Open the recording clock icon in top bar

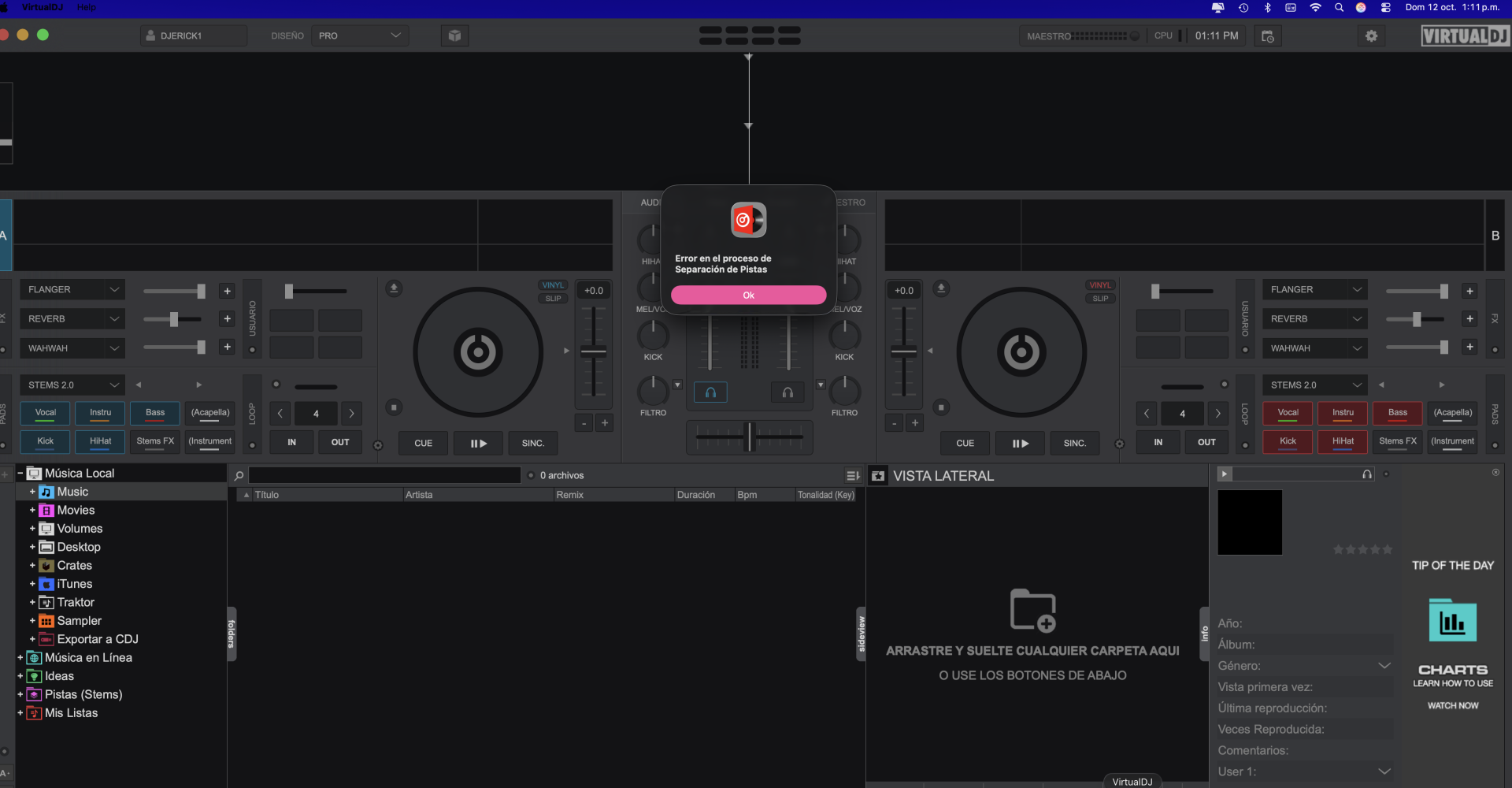coord(1267,36)
